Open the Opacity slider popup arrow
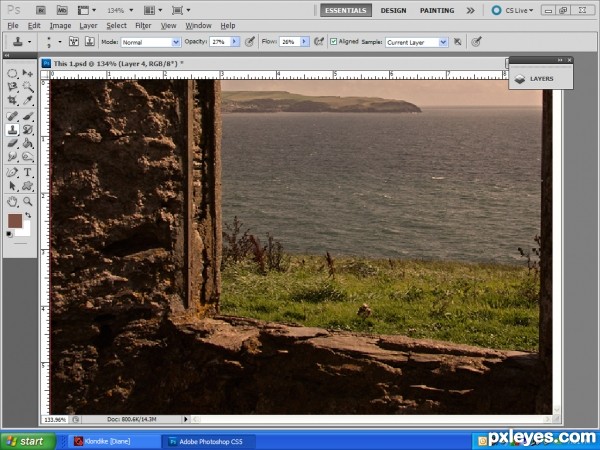 pyautogui.click(x=235, y=42)
